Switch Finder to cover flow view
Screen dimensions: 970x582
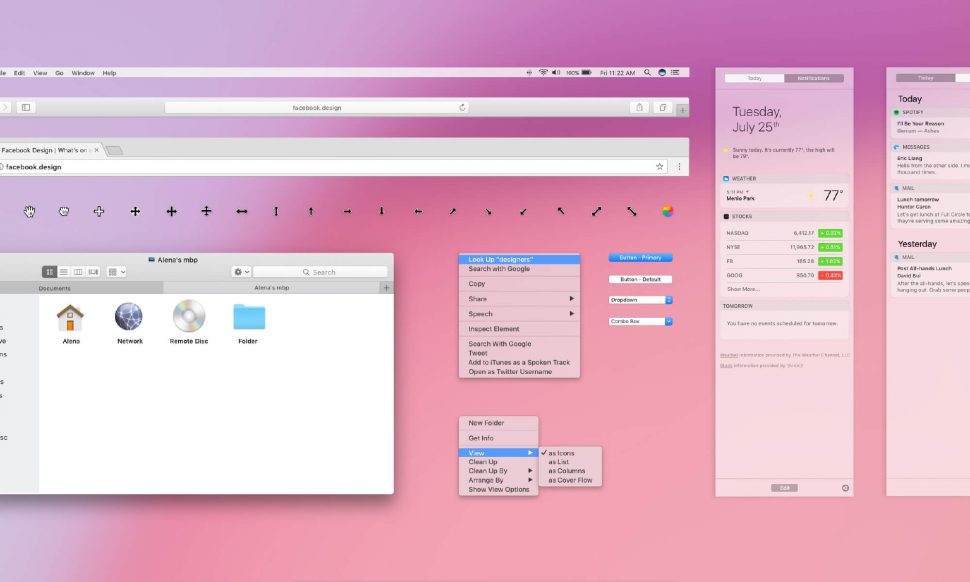coord(92,272)
